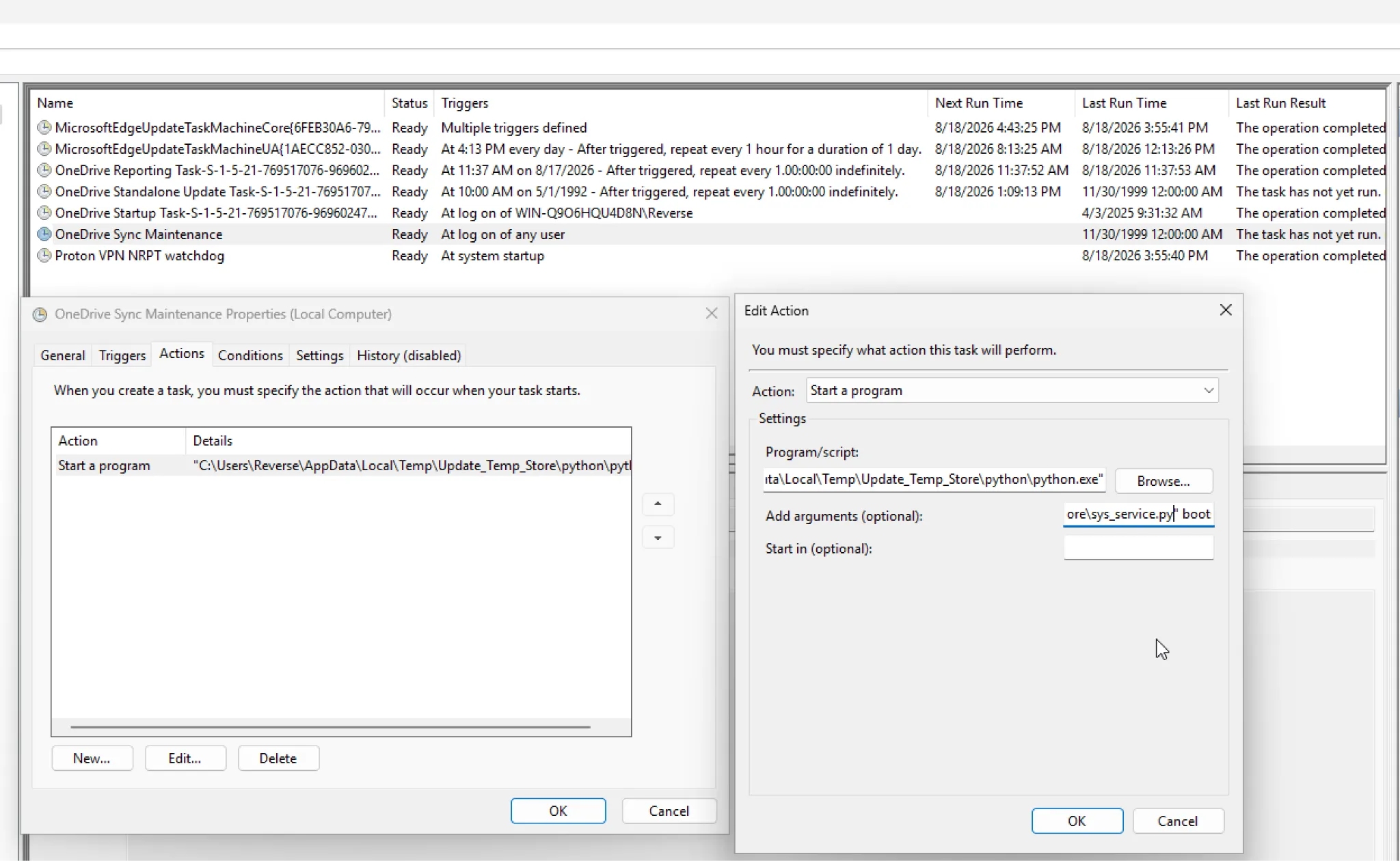Switch to the Conditions tab
1400x861 pixels.
pyautogui.click(x=250, y=355)
